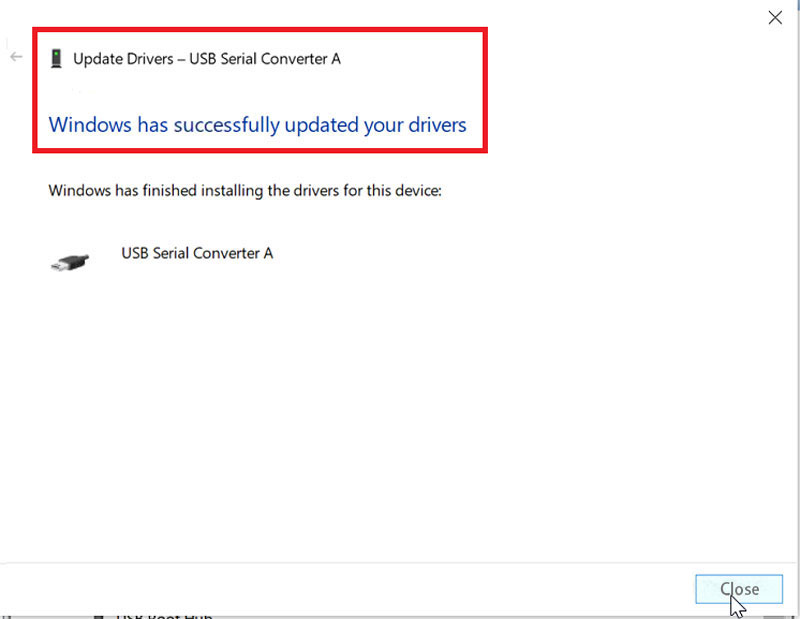Select the 'USB Serial Converter A' device name

(x=197, y=253)
